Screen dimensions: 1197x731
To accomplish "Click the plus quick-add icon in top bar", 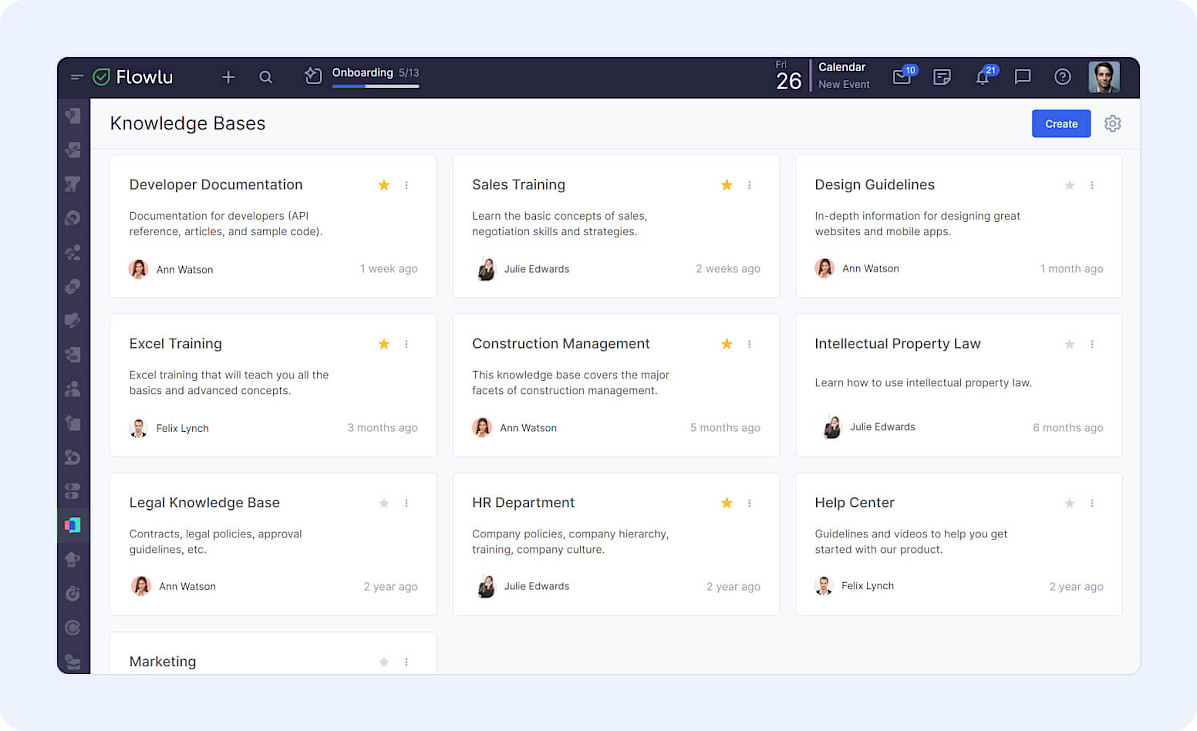I will point(228,77).
